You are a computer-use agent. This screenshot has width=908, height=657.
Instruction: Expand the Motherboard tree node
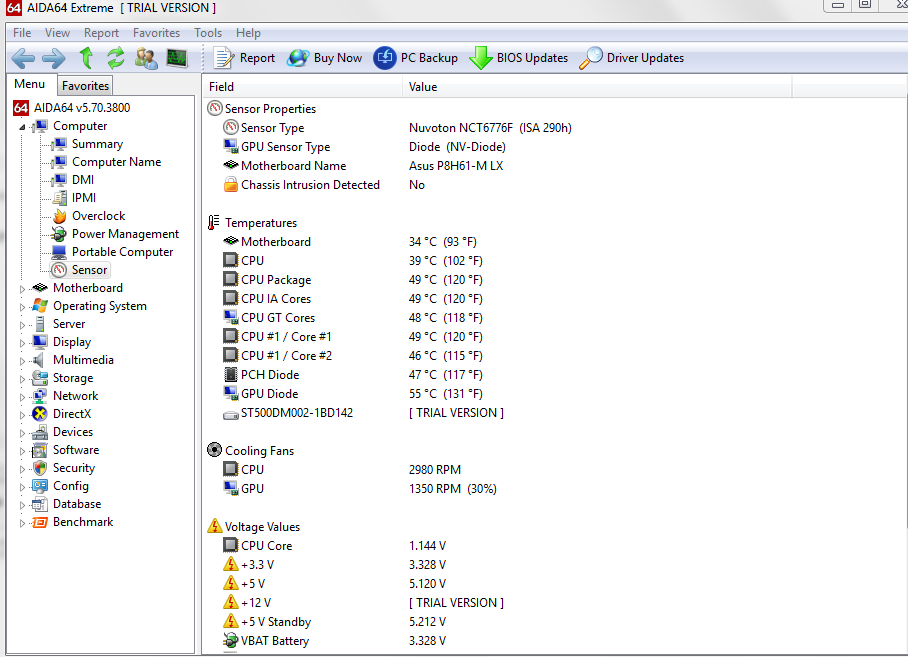[x=23, y=289]
